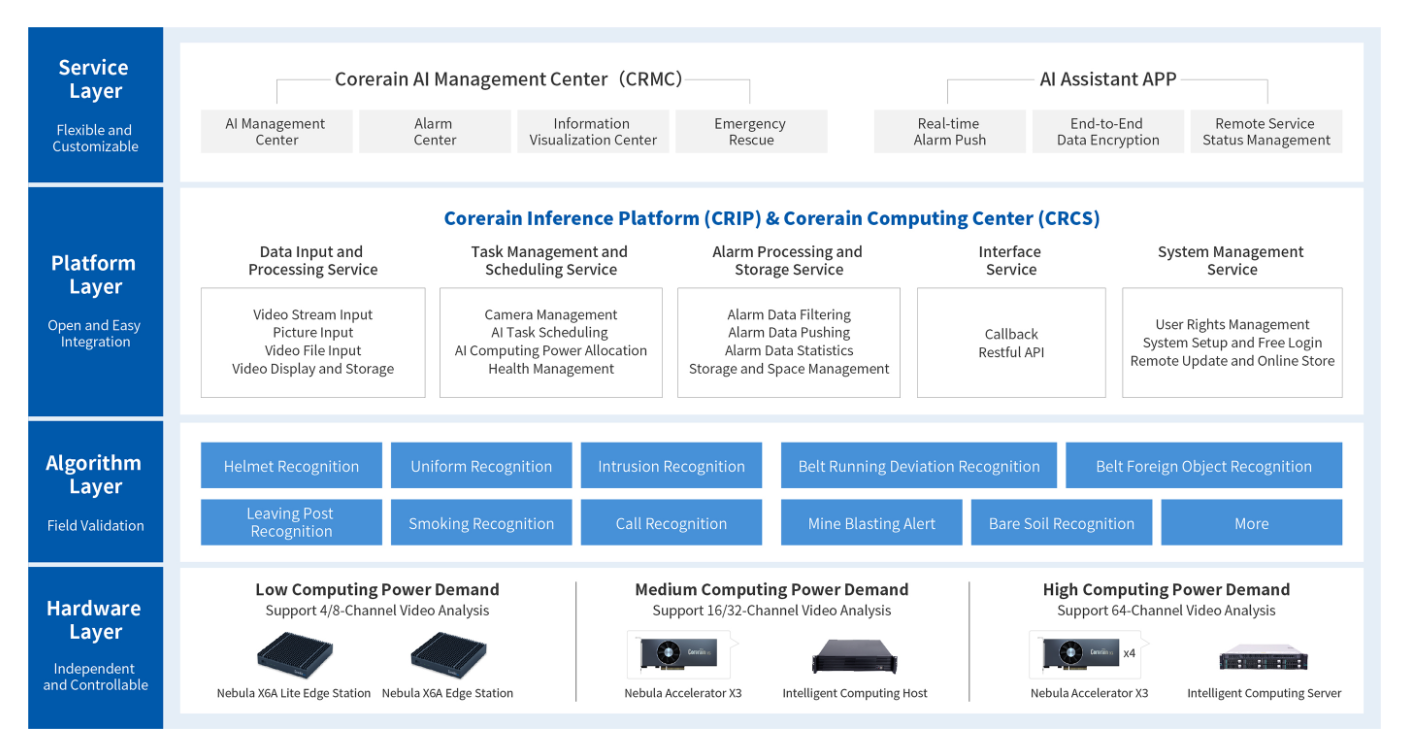Click the Low Computing Power Demand heading

click(377, 590)
